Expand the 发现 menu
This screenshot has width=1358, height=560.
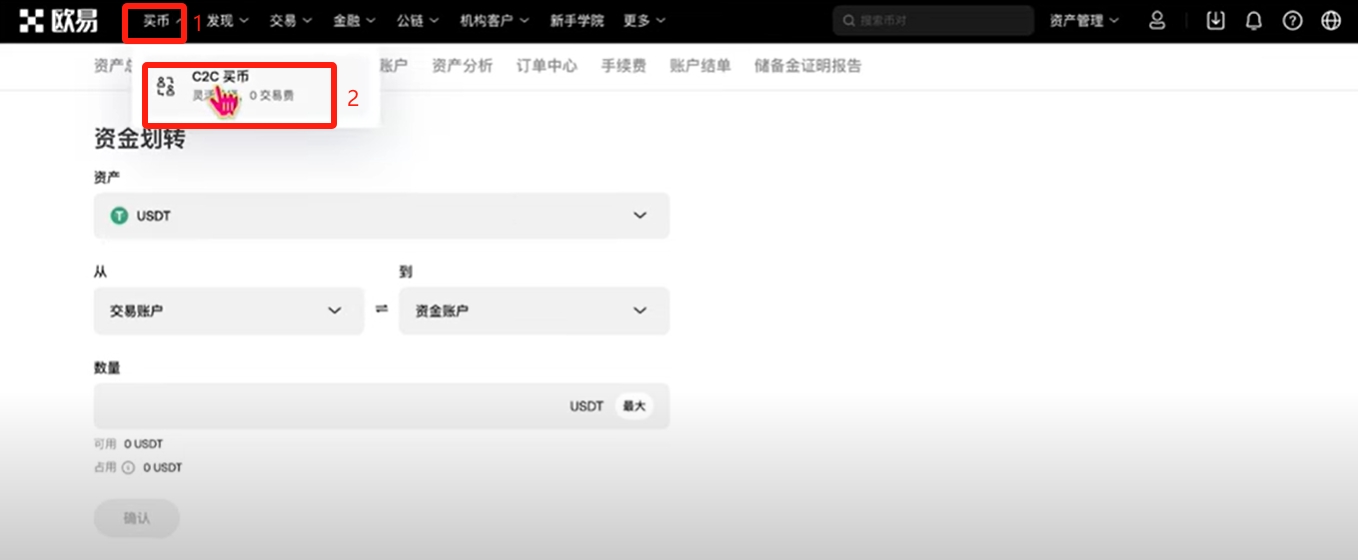pyautogui.click(x=227, y=20)
